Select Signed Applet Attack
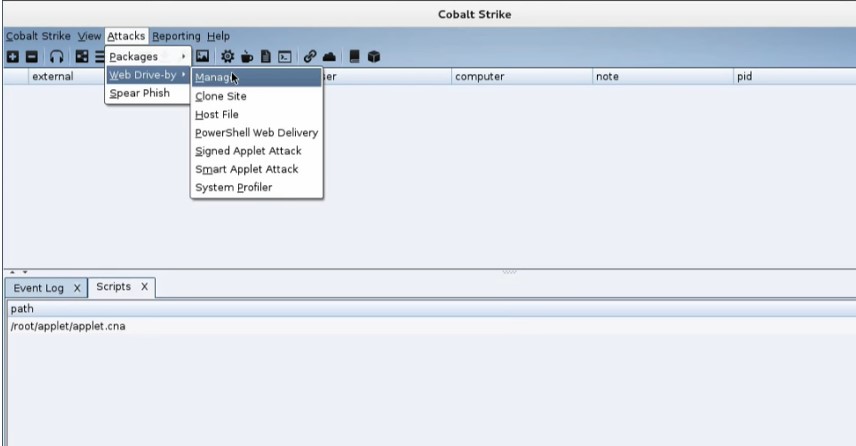Screen dimensions: 856x446 [x=257, y=151]
